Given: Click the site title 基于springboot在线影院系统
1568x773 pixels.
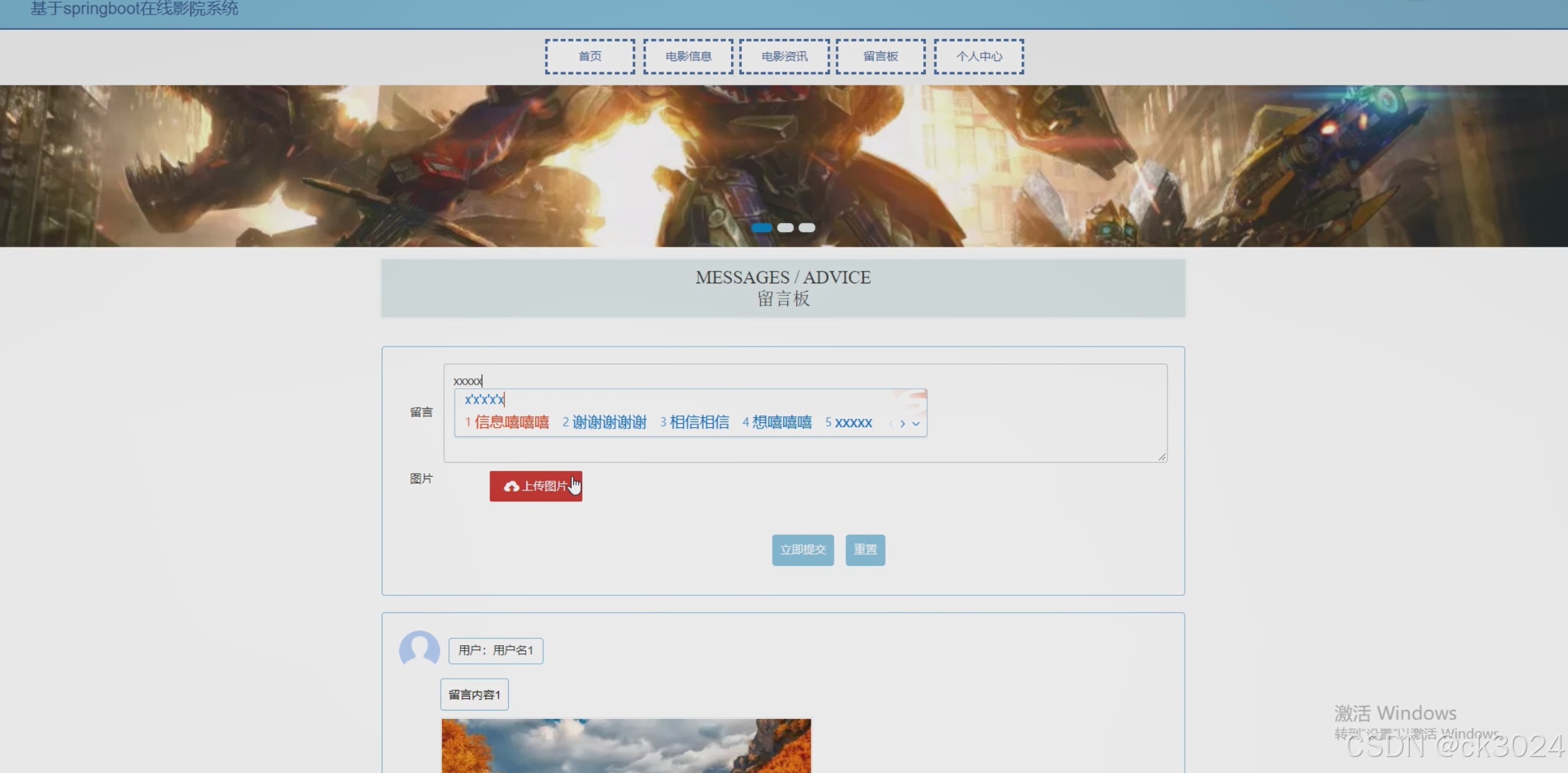Looking at the screenshot, I should (134, 9).
